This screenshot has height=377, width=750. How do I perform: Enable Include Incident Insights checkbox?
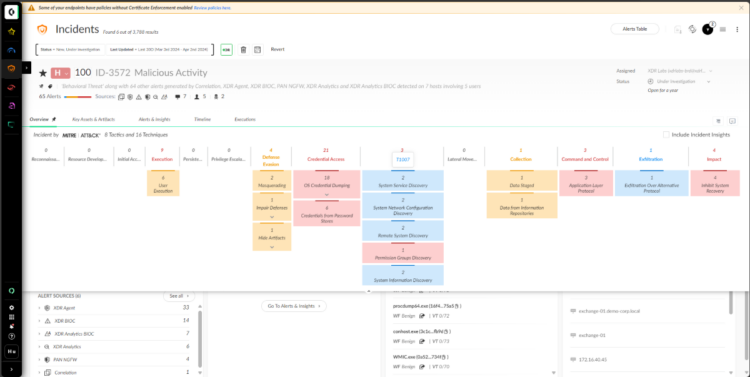[x=666, y=135]
